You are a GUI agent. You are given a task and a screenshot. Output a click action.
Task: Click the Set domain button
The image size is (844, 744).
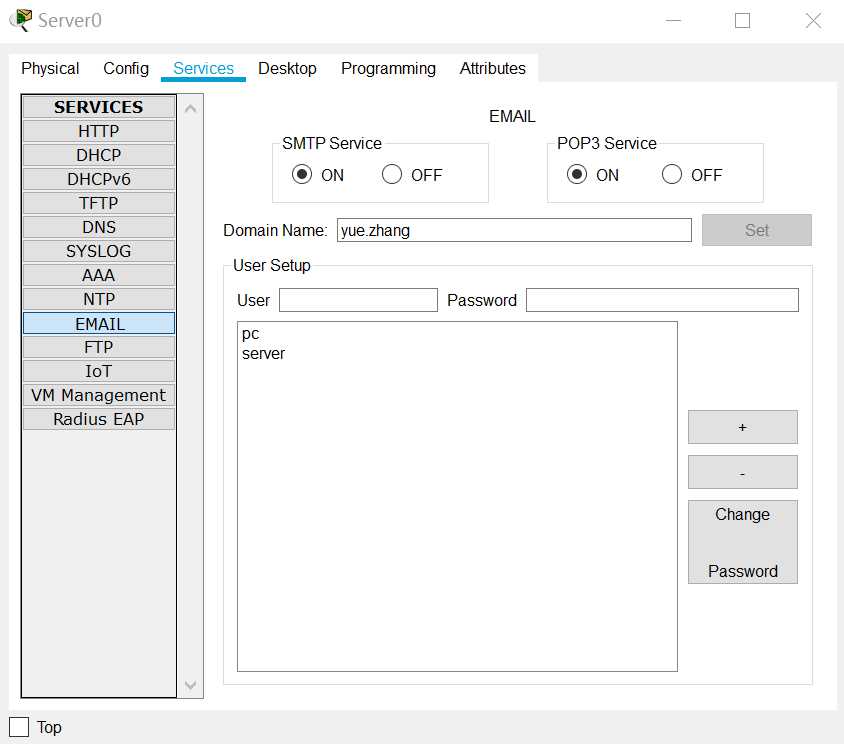756,230
